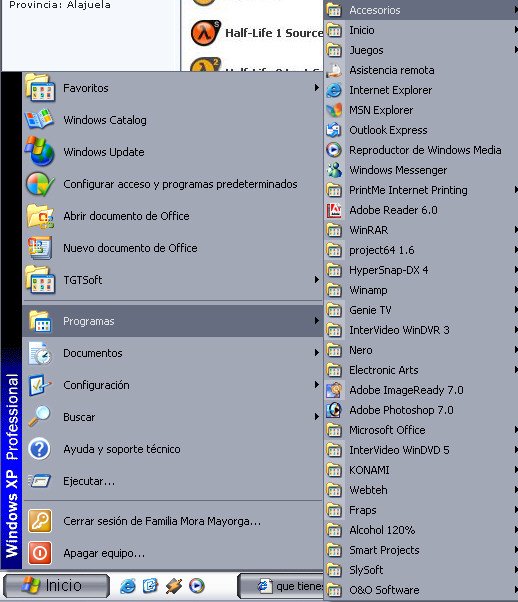Click the Winamp lightning quick launch icon
This screenshot has height=602, width=518.
(174, 586)
